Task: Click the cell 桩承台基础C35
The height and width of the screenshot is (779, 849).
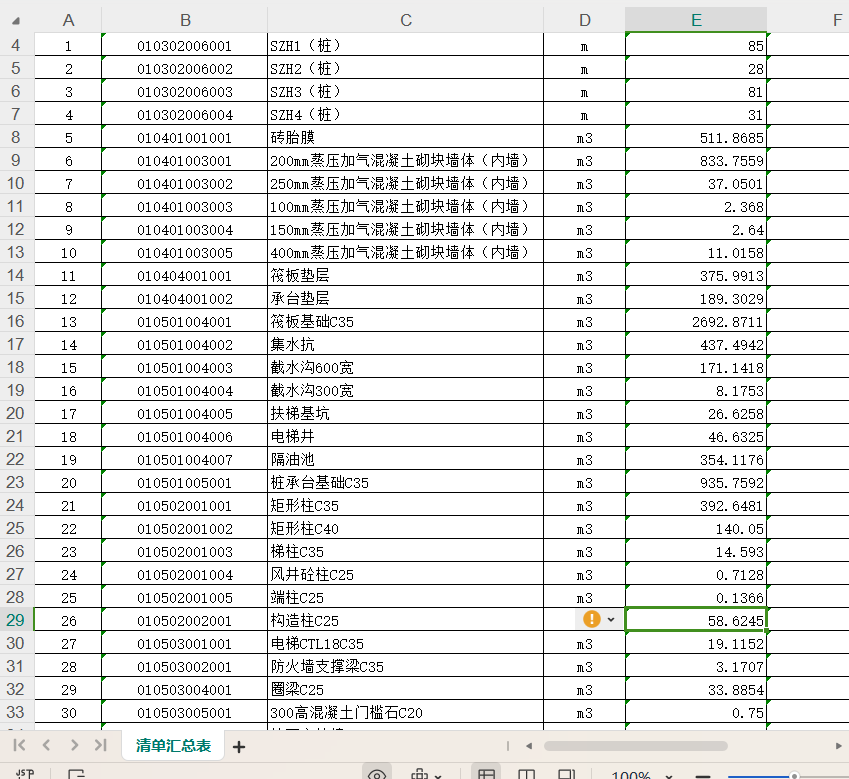Action: (406, 482)
